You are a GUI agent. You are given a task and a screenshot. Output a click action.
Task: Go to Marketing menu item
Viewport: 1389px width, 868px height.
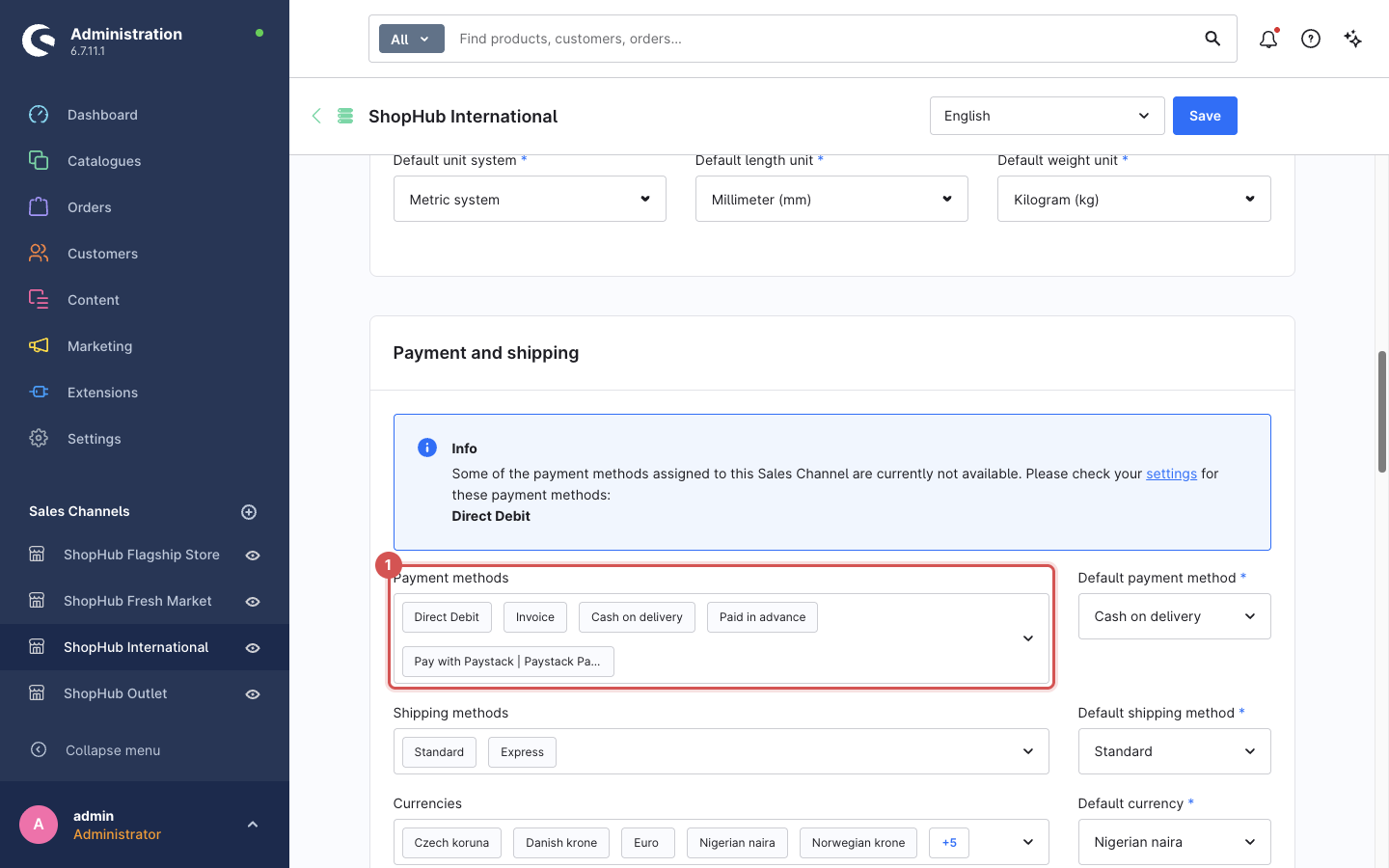[x=99, y=346]
